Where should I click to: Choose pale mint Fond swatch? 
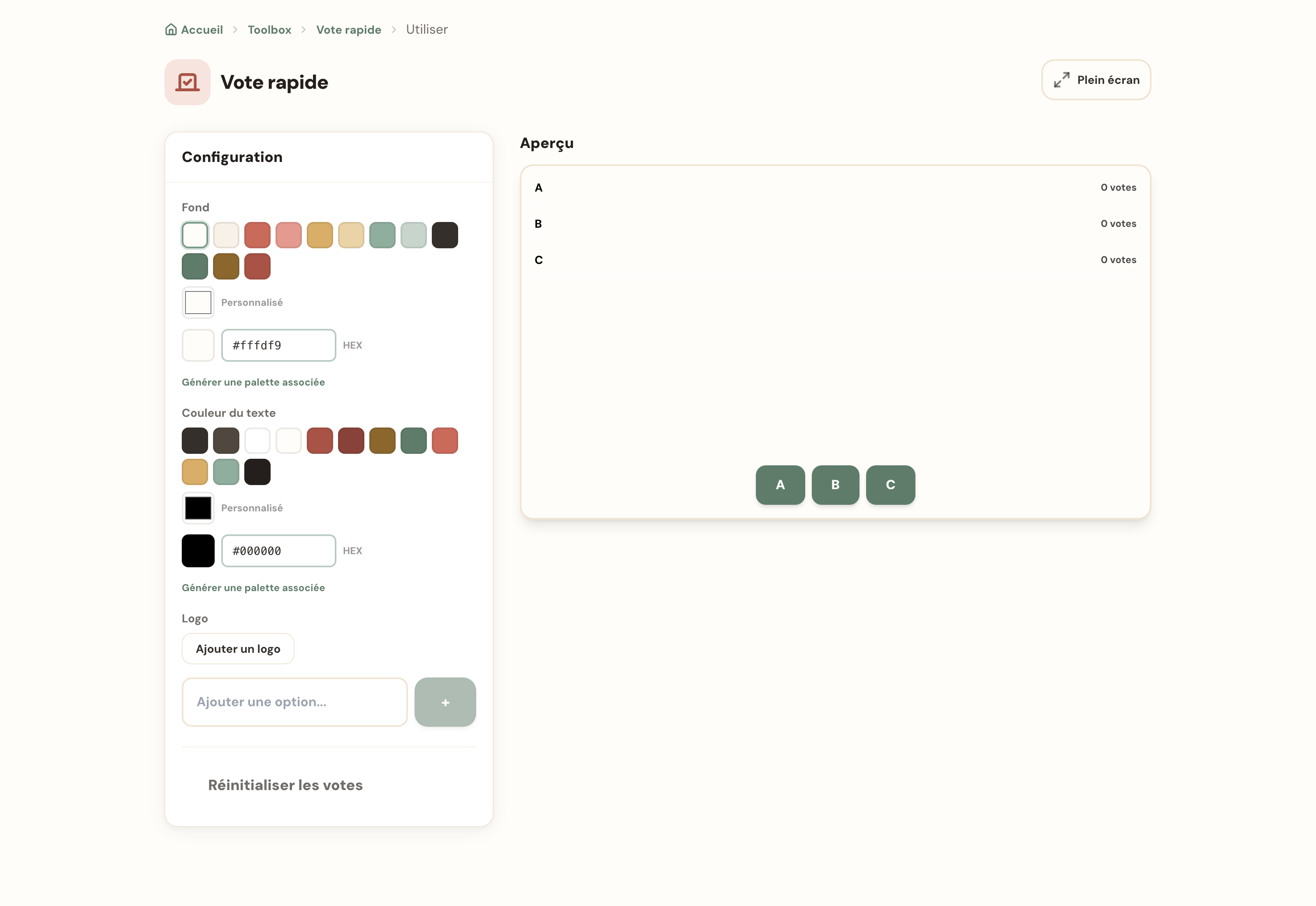pyautogui.click(x=413, y=235)
